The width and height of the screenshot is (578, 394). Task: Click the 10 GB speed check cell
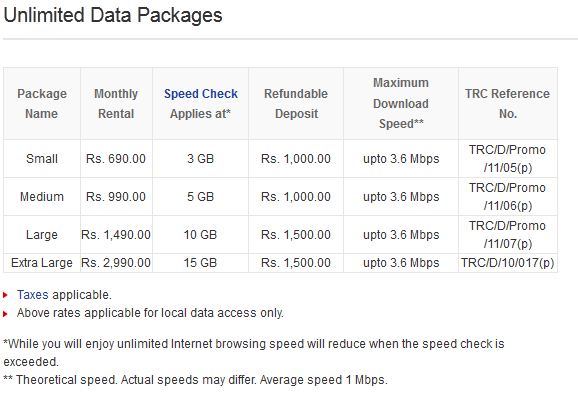tap(201, 235)
